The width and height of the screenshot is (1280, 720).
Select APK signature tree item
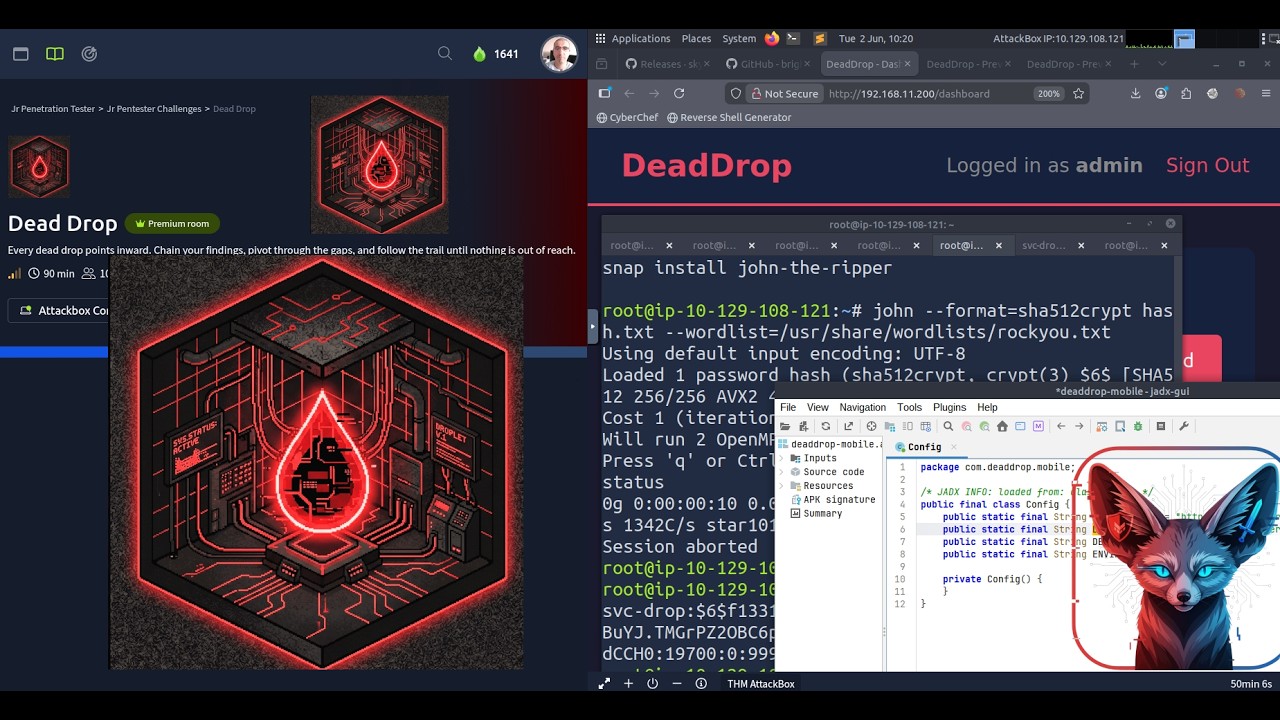pos(831,499)
